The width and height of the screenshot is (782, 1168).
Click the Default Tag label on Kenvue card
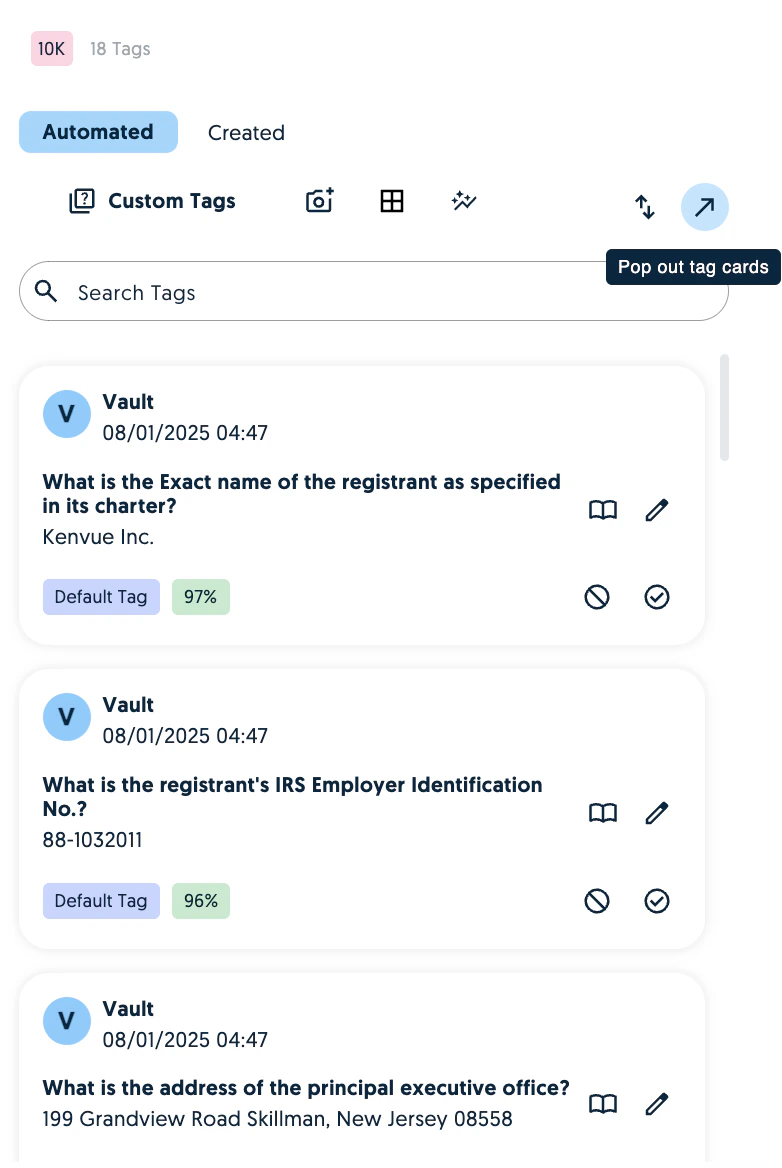pyautogui.click(x=101, y=597)
